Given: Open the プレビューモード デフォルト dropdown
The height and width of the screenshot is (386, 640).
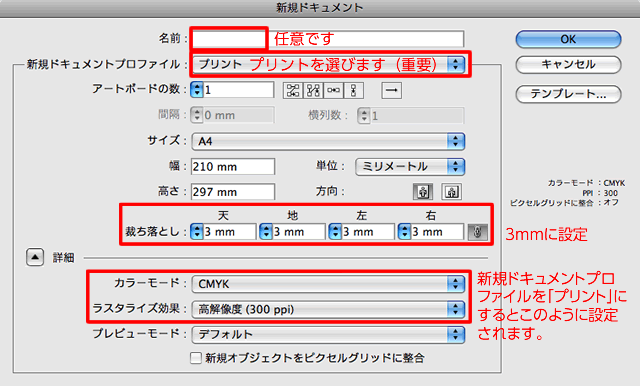Looking at the screenshot, I should (328, 334).
